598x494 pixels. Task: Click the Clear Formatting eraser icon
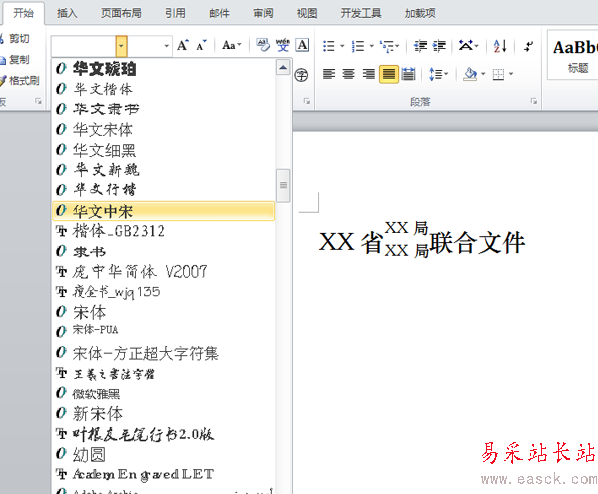[263, 45]
